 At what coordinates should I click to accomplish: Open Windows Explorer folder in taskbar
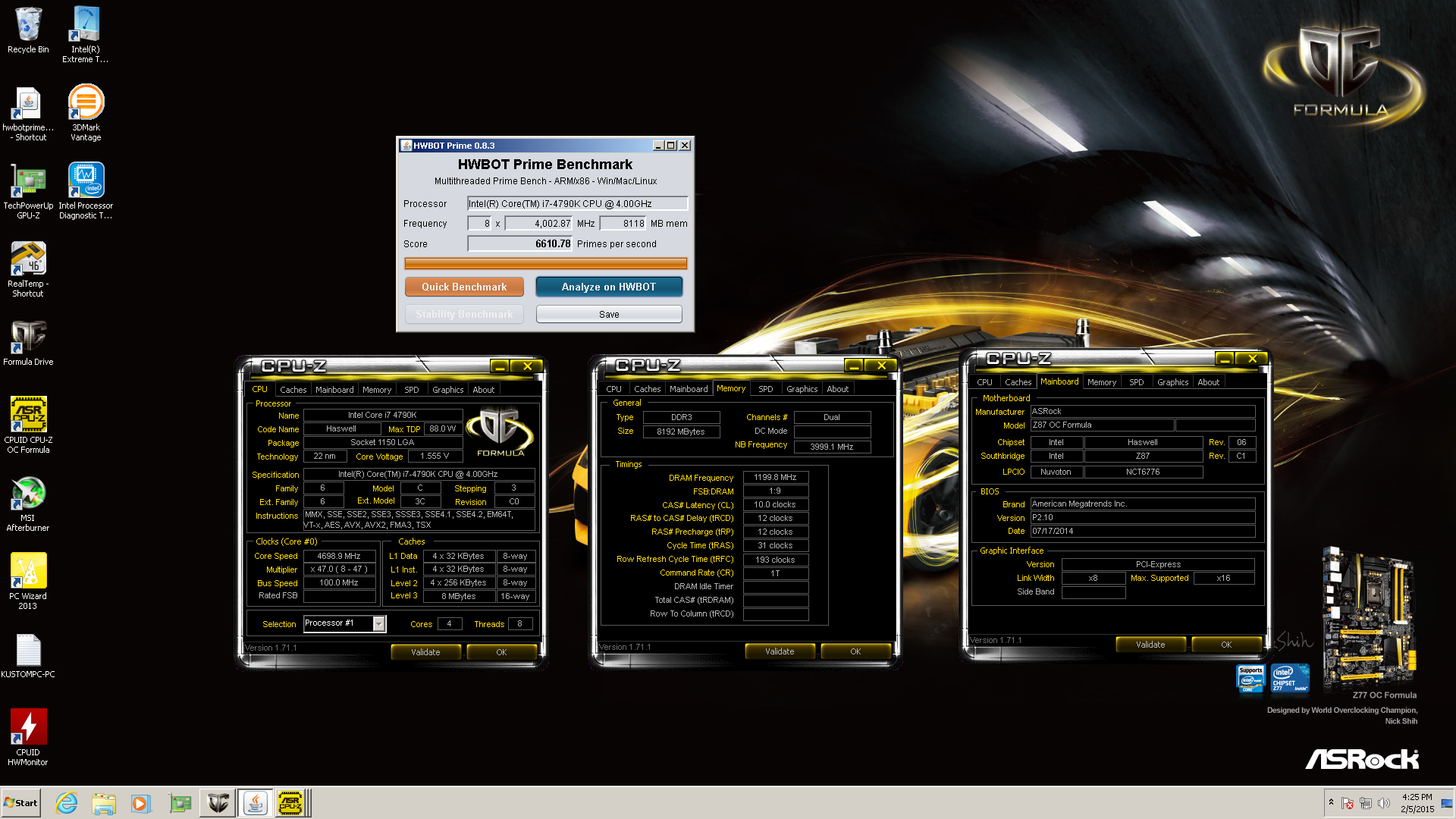pyautogui.click(x=104, y=803)
